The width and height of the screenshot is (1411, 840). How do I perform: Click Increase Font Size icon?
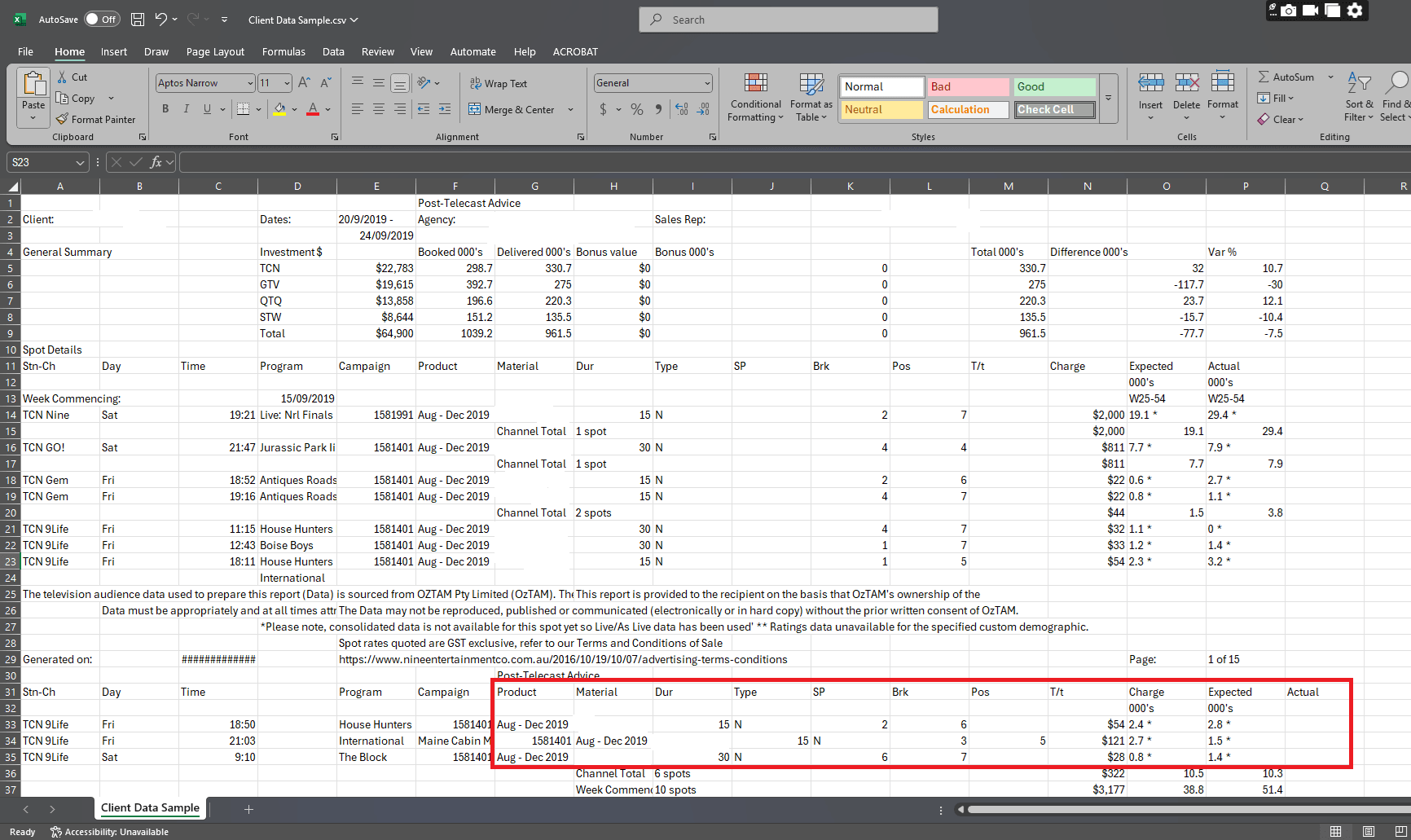[304, 82]
